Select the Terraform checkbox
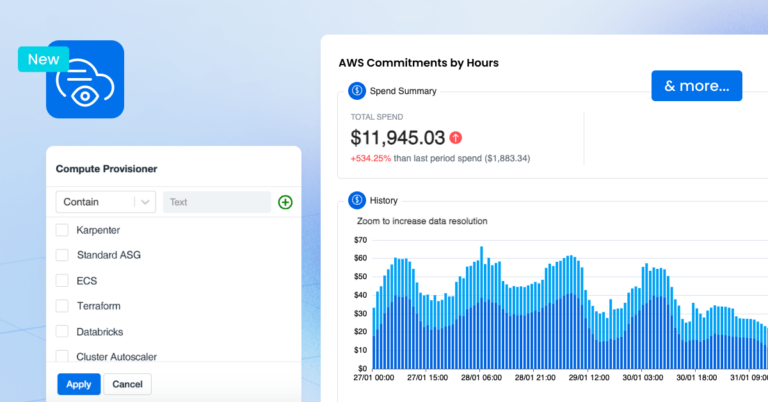The image size is (768, 402). click(x=62, y=306)
